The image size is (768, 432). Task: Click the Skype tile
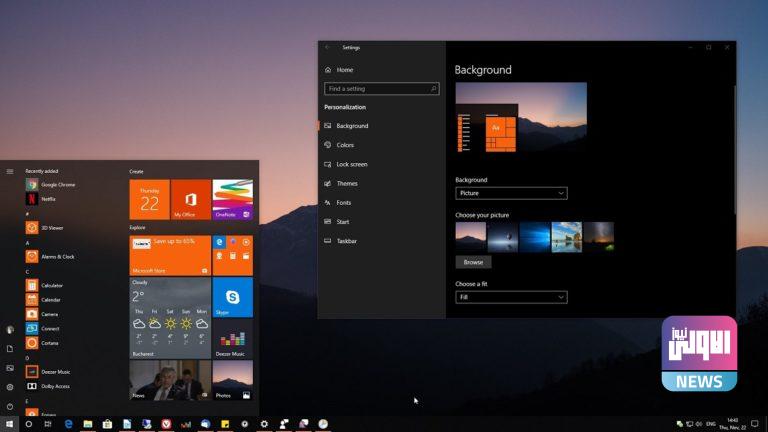[232, 297]
